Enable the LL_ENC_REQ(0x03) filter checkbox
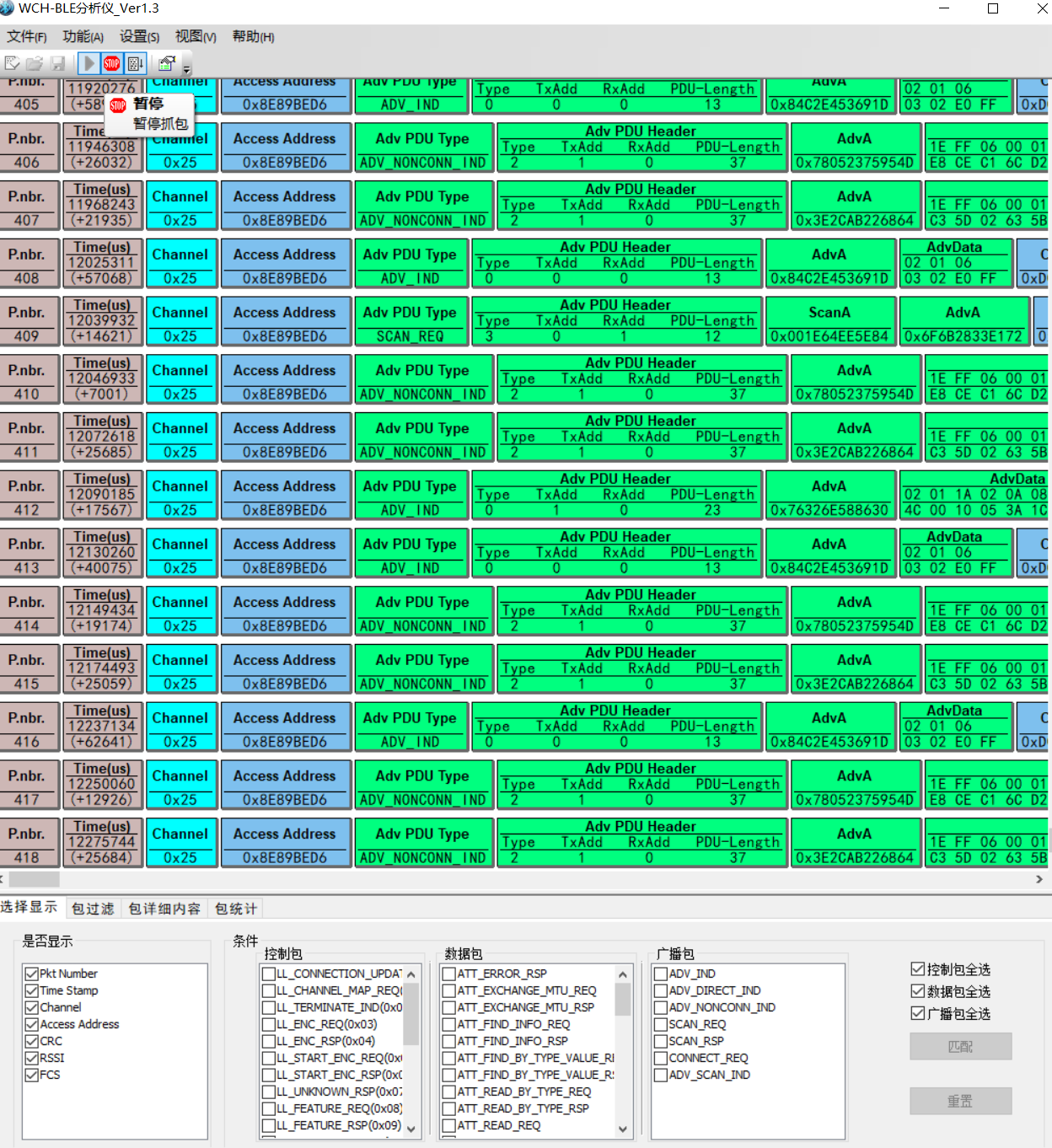The width and height of the screenshot is (1052, 1148). 268,1024
